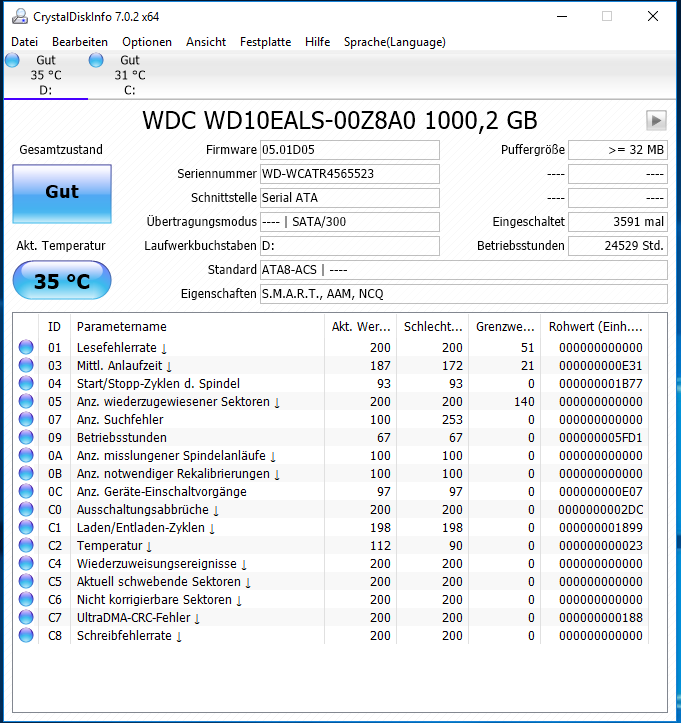Click status orb for Wiederzuweisungsereignisse row

click(x=26, y=563)
